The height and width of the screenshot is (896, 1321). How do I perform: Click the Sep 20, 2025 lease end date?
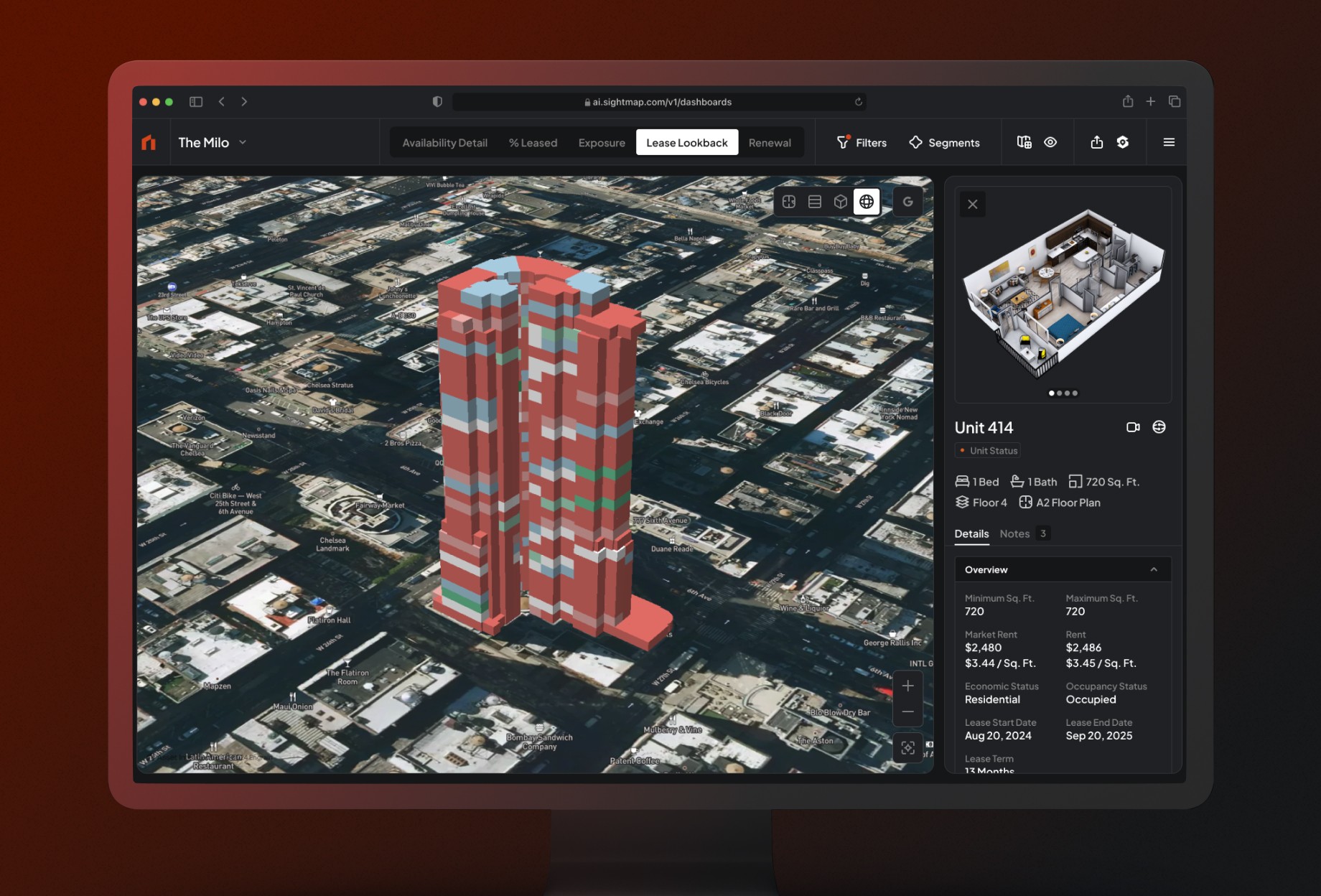pyautogui.click(x=1098, y=736)
